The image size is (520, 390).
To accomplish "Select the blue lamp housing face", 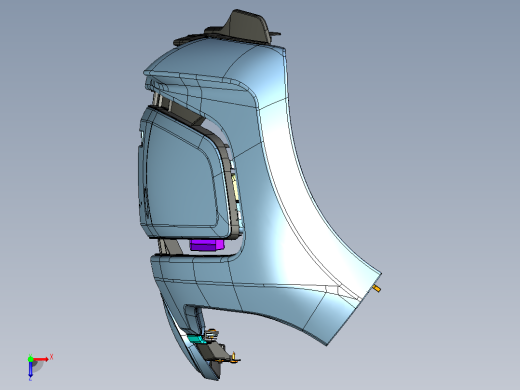I will point(182,177).
